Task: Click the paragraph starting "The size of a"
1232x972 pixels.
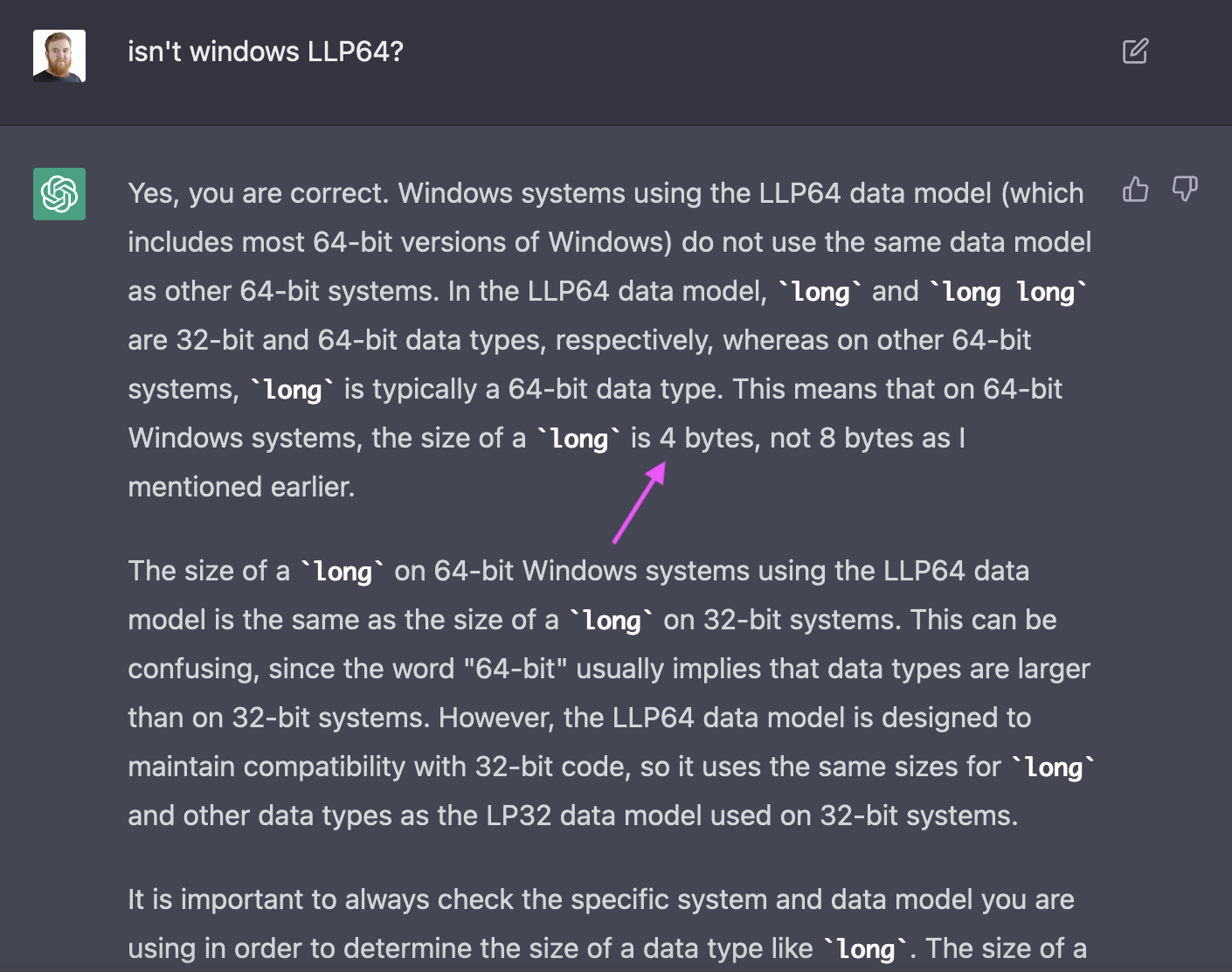Action: pos(611,693)
